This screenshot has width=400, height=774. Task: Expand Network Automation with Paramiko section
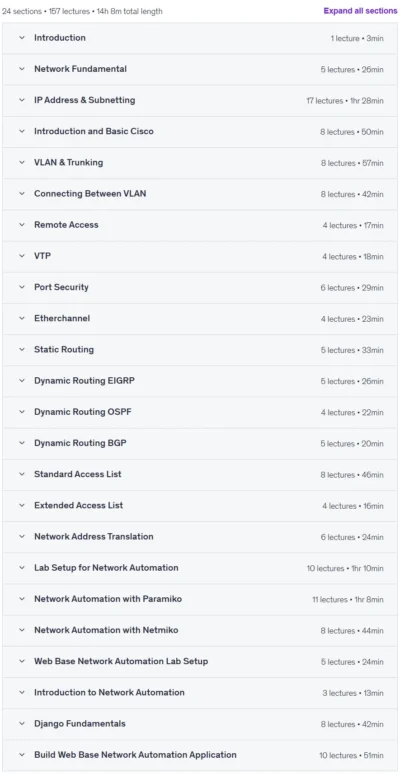(x=200, y=599)
